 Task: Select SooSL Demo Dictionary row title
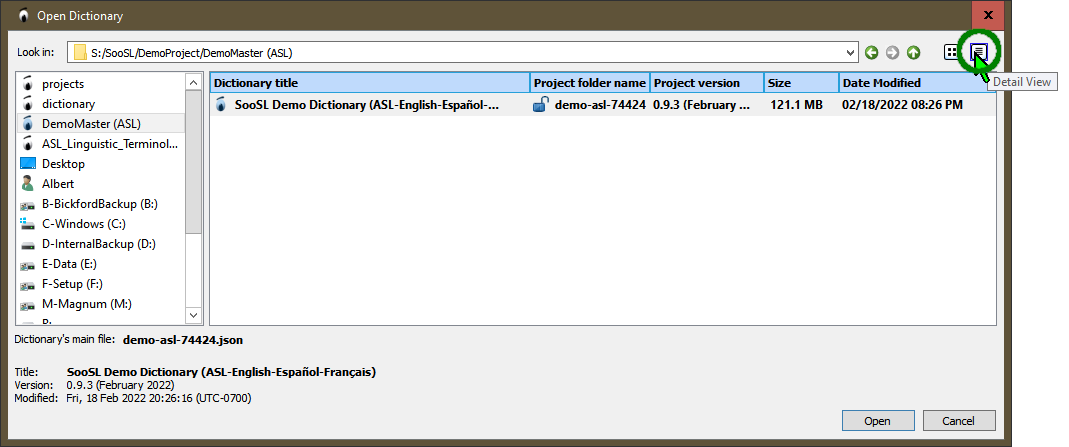click(367, 105)
